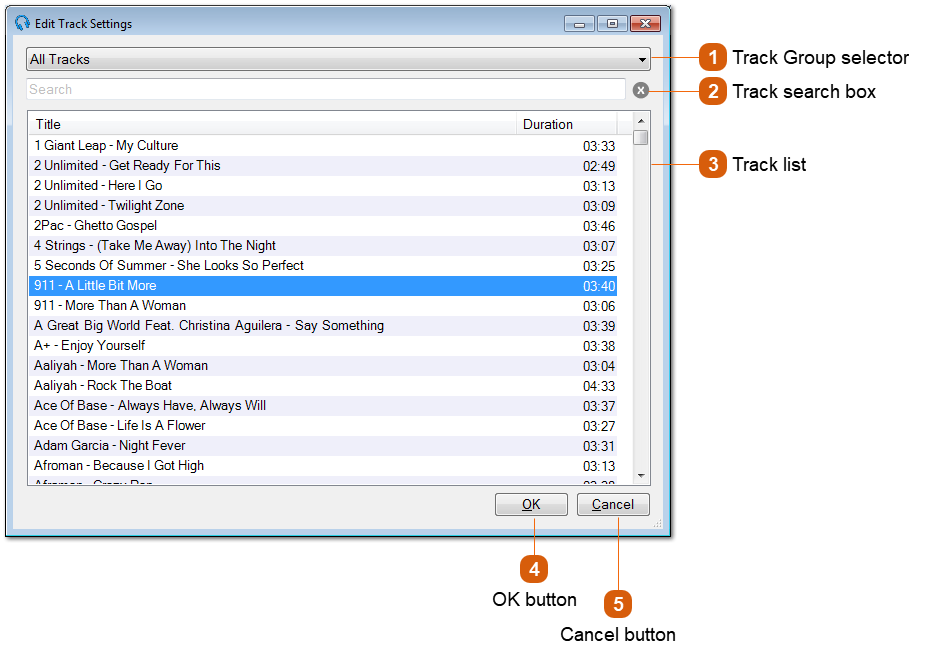Select the track 911 - A Little Bit More
The height and width of the screenshot is (661, 925).
300,285
